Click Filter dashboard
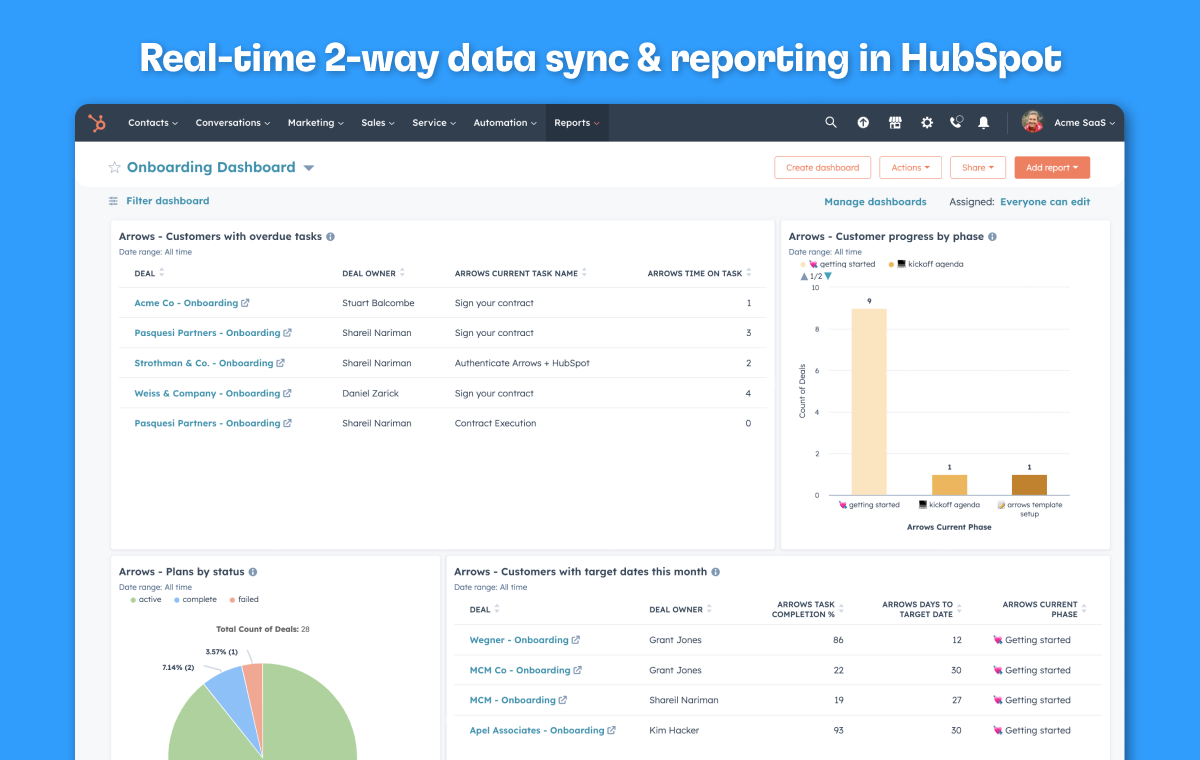The image size is (1200, 760). click(168, 201)
